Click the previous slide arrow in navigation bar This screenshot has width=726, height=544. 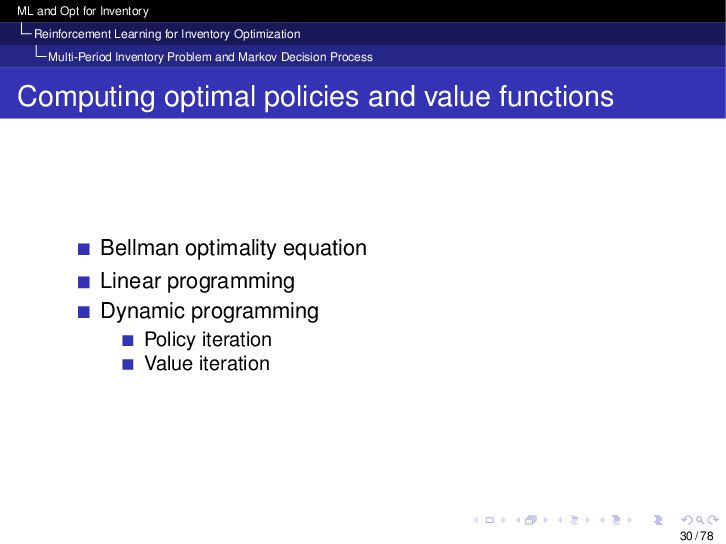click(476, 520)
